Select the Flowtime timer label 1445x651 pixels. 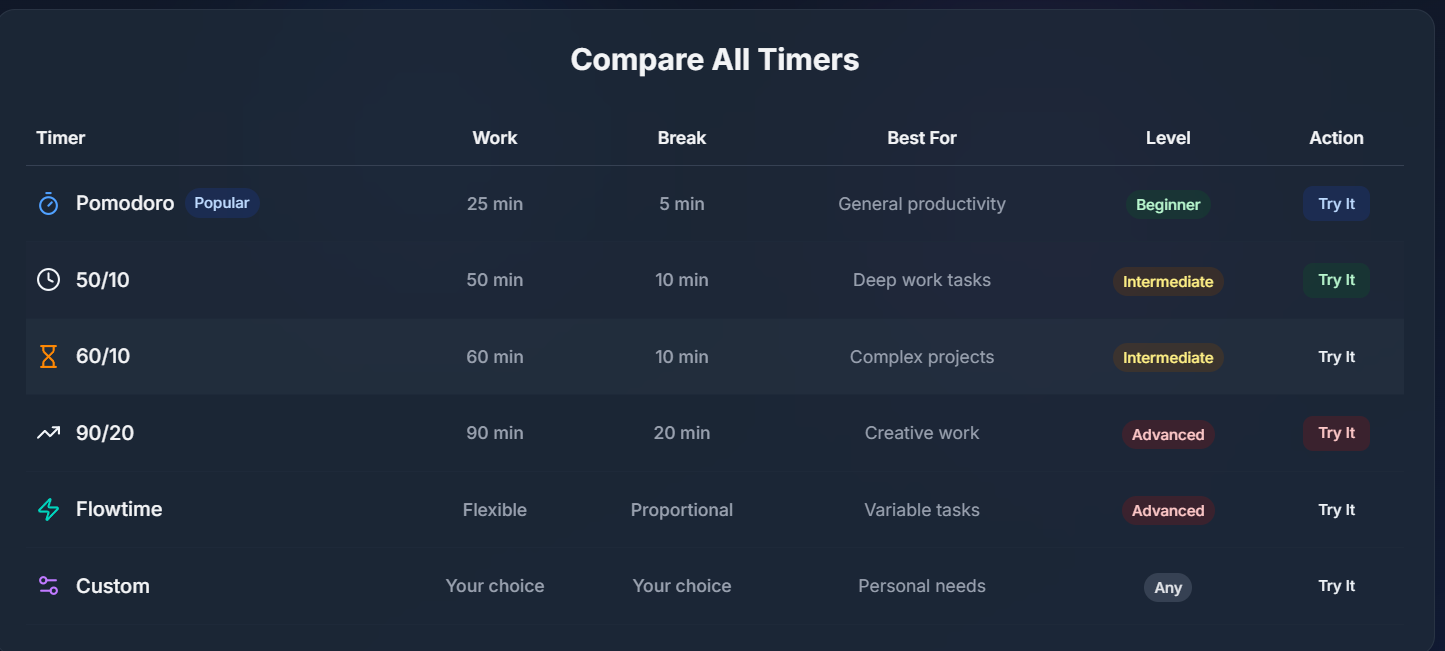[x=119, y=509]
